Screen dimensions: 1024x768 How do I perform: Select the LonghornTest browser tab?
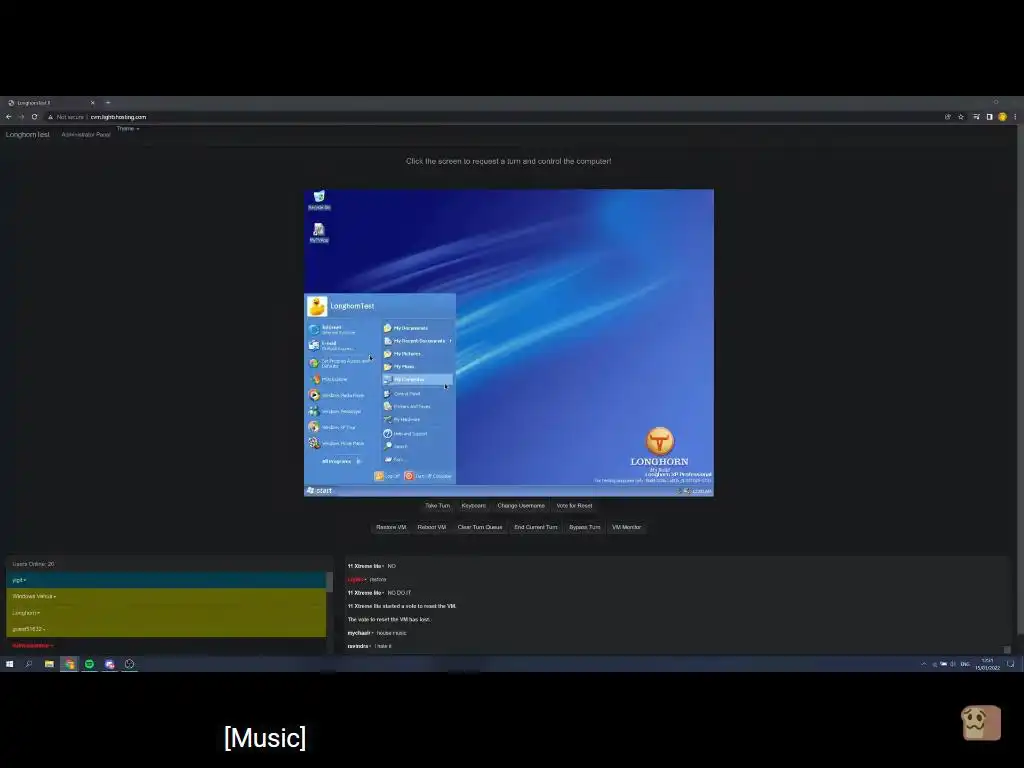pyautogui.click(x=51, y=103)
